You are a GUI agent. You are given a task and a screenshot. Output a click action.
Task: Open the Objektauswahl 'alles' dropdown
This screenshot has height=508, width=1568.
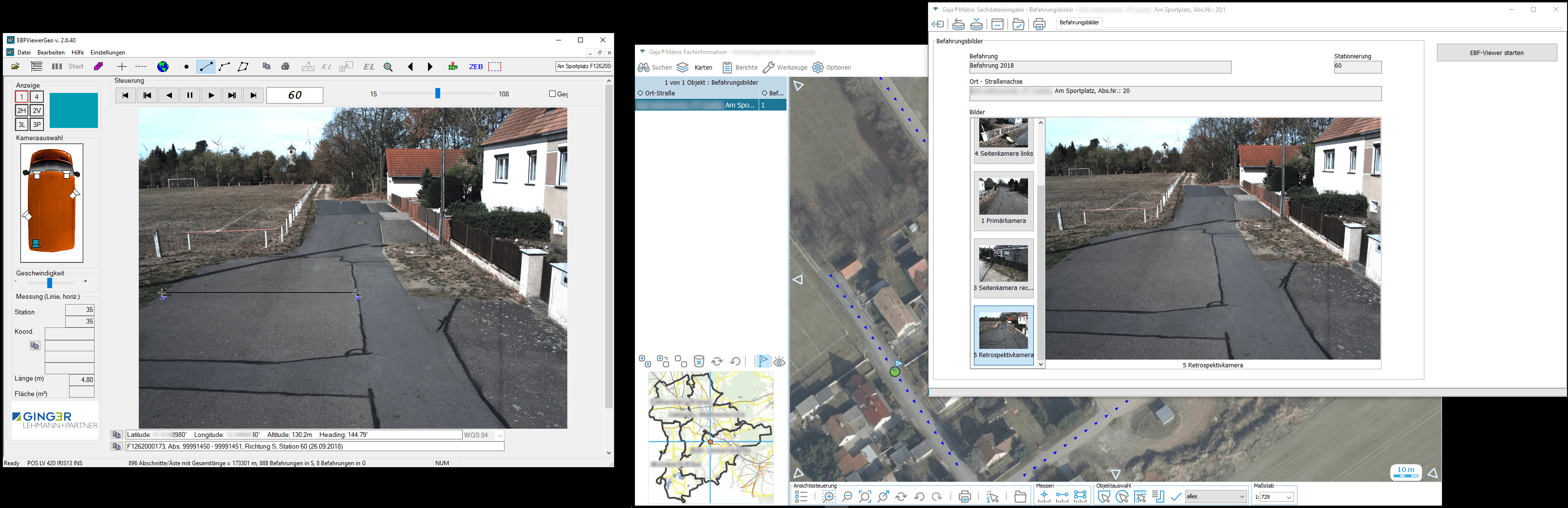point(1242,497)
